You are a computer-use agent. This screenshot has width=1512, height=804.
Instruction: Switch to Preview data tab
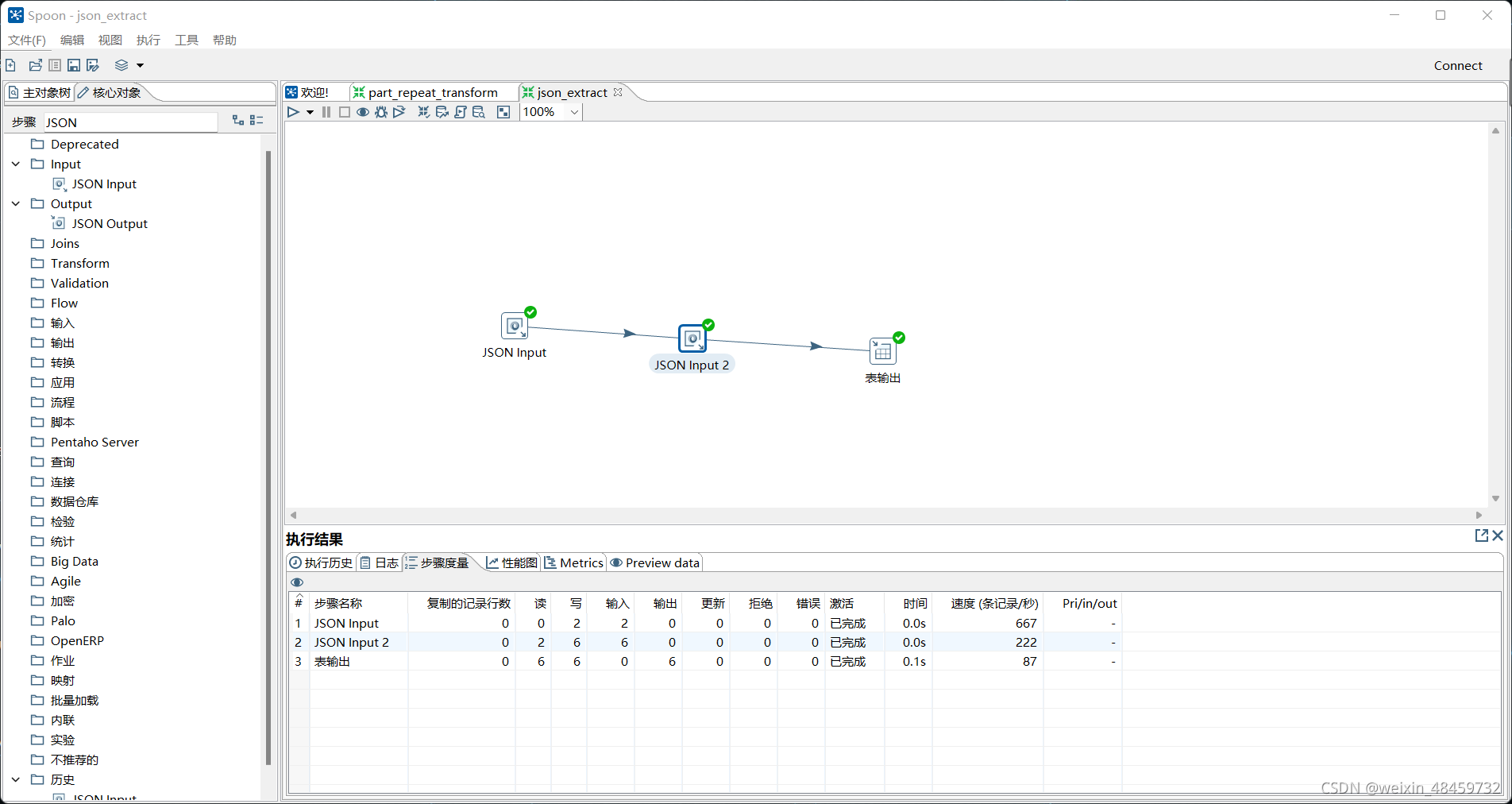coord(655,562)
